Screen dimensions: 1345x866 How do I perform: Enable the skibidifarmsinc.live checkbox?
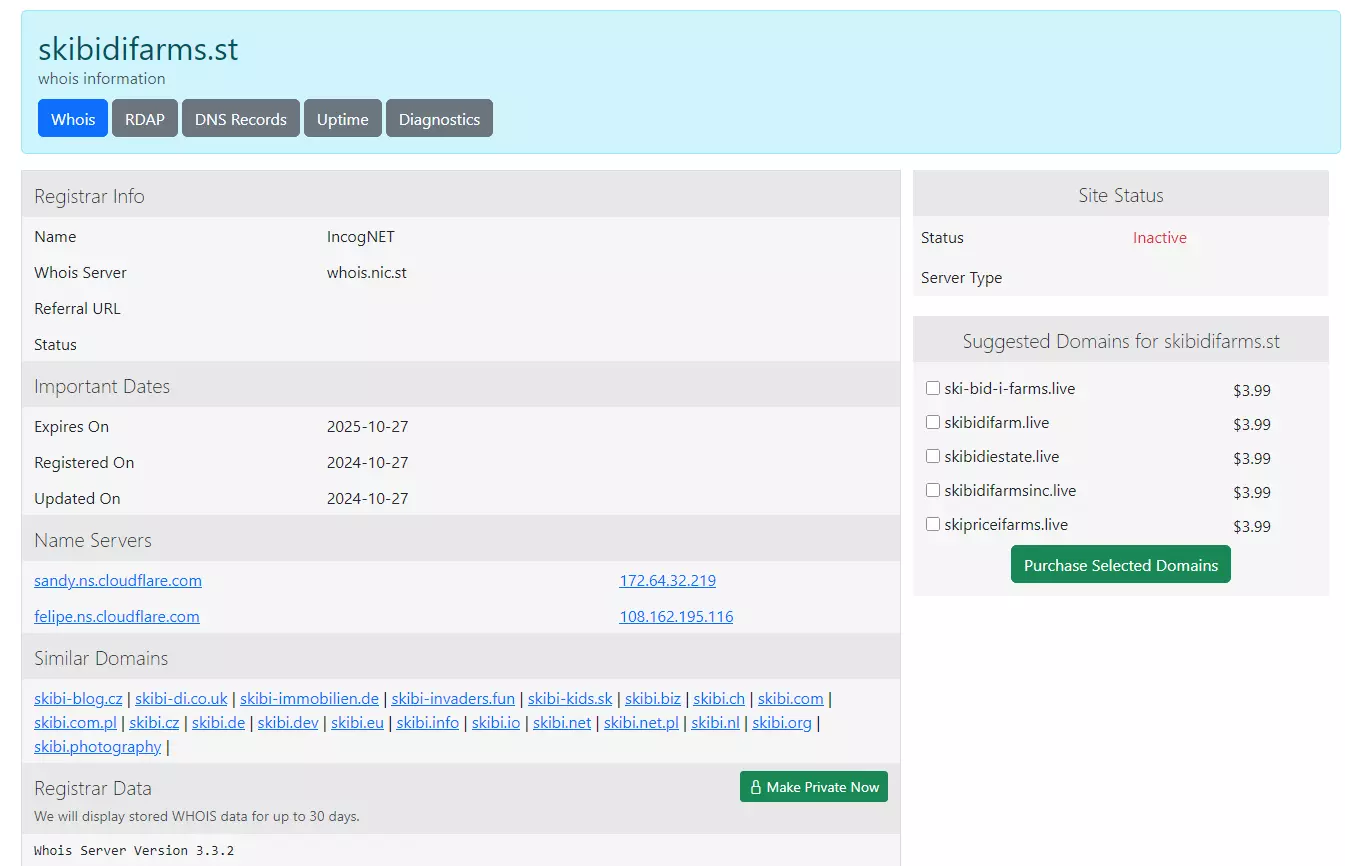click(933, 490)
